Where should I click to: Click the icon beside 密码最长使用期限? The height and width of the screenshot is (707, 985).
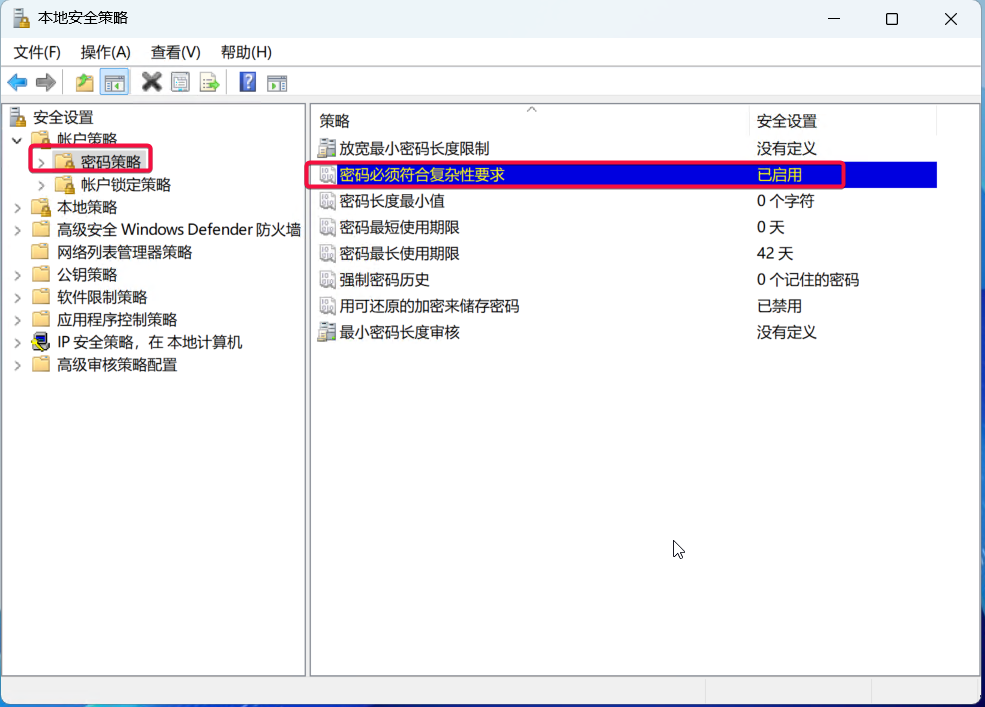click(x=327, y=253)
